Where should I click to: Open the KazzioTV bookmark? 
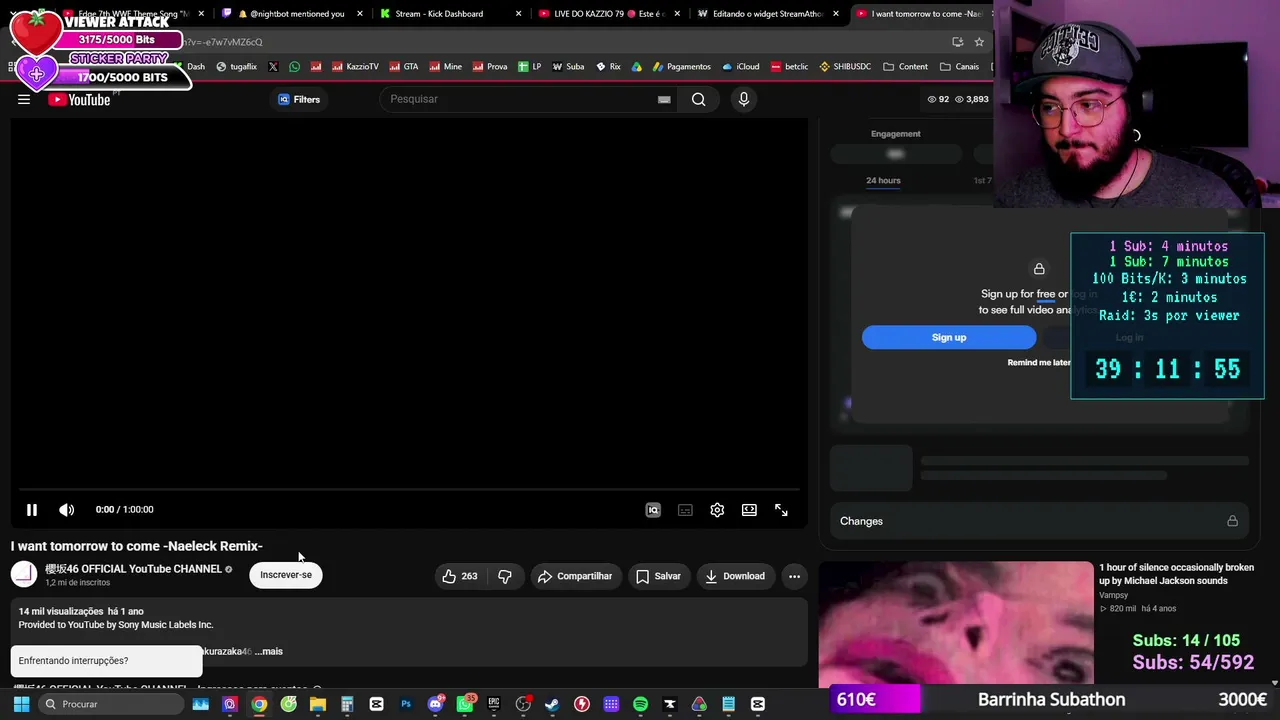click(x=355, y=67)
